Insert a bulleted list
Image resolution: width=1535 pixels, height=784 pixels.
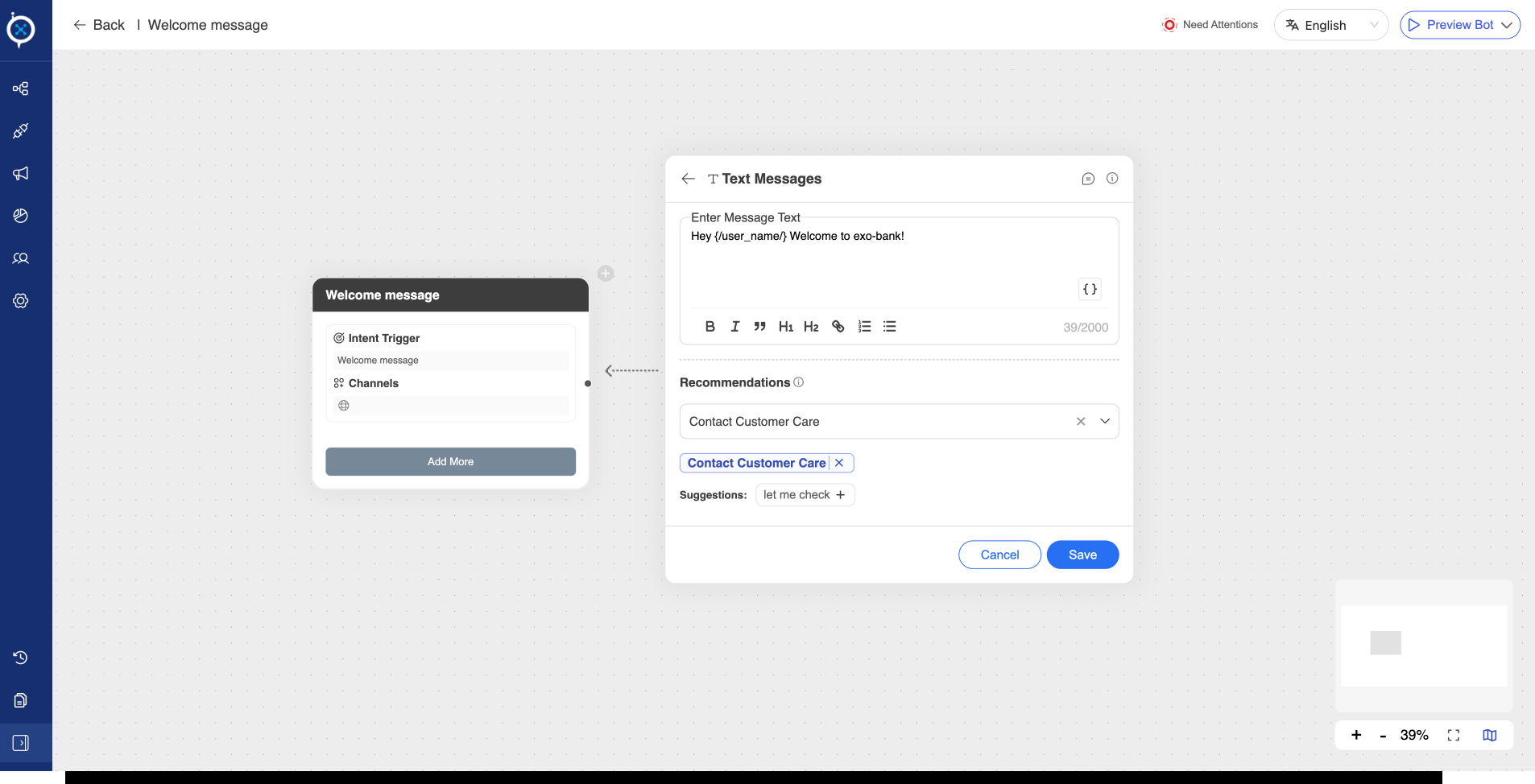pos(889,326)
